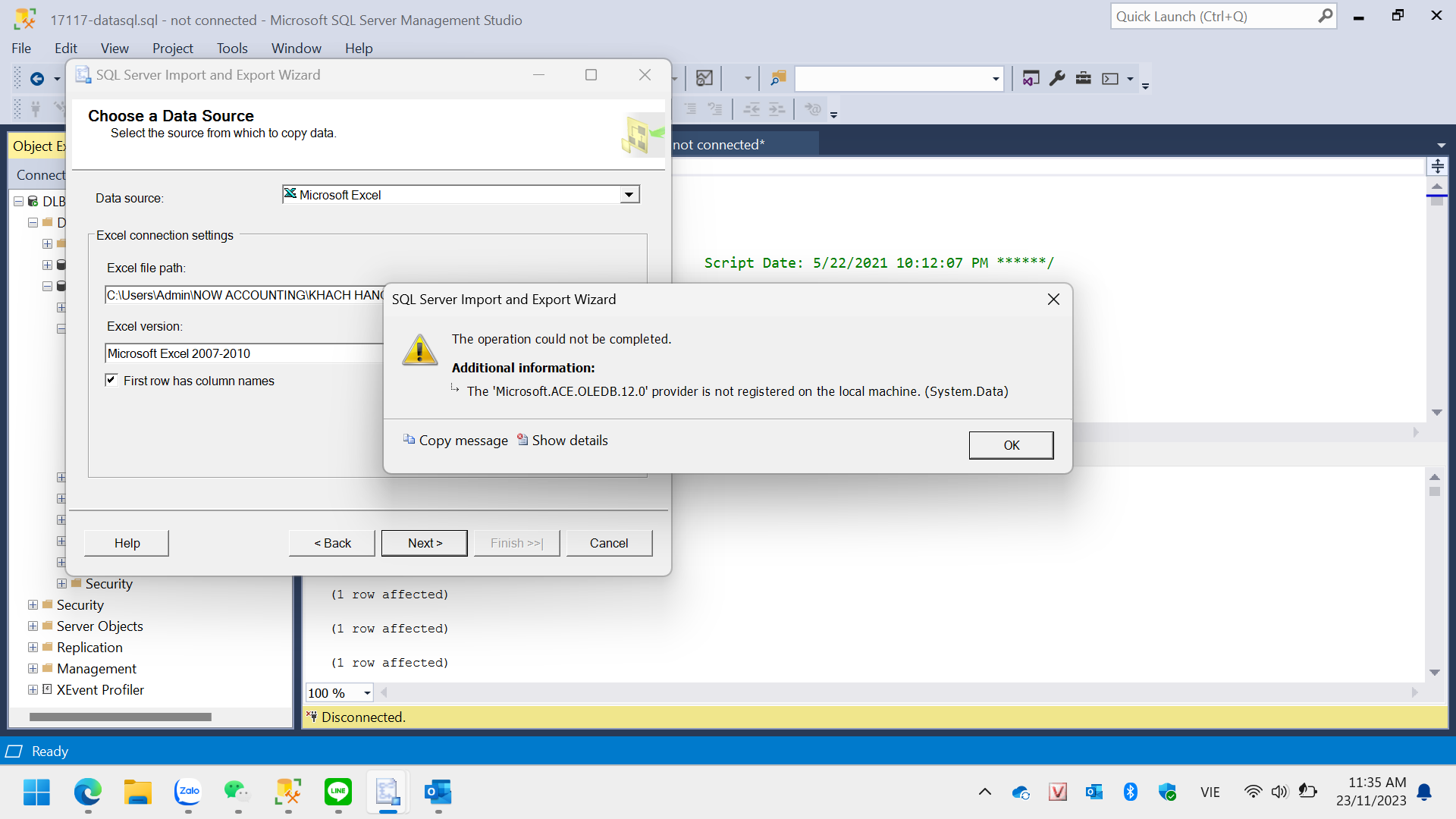This screenshot has height=819, width=1456.
Task: Click the Activity Monitor toolbar icon
Action: [704, 78]
